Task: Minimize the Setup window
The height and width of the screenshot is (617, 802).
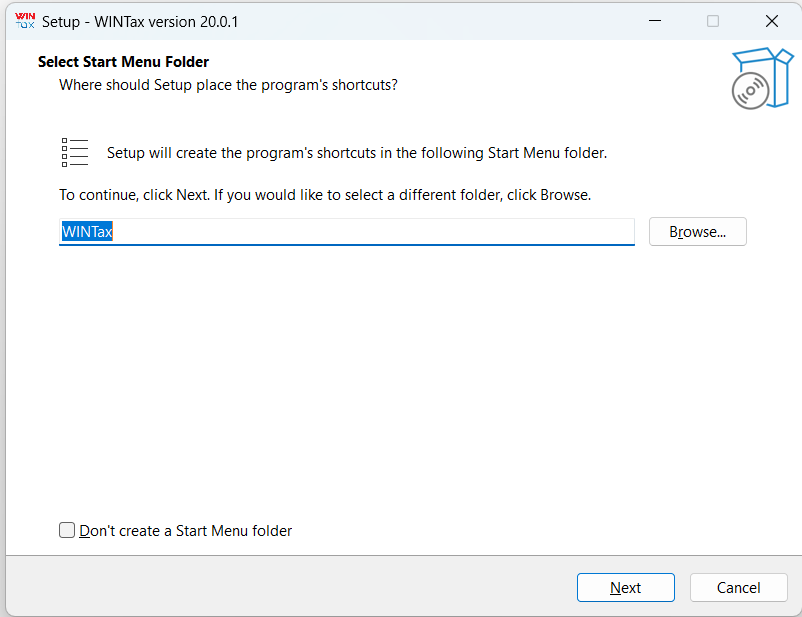Action: click(655, 21)
